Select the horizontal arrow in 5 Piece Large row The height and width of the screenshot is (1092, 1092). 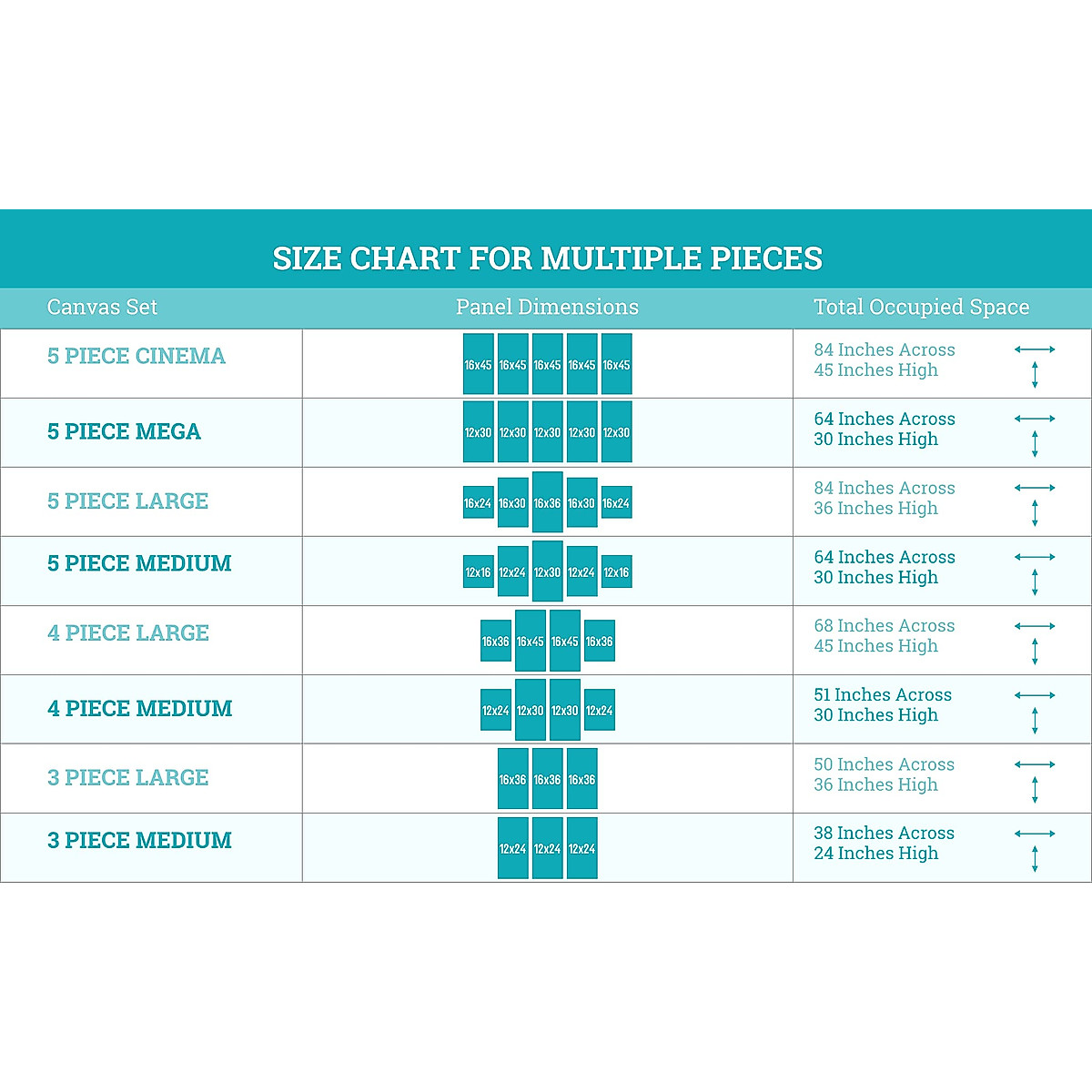(x=1035, y=488)
